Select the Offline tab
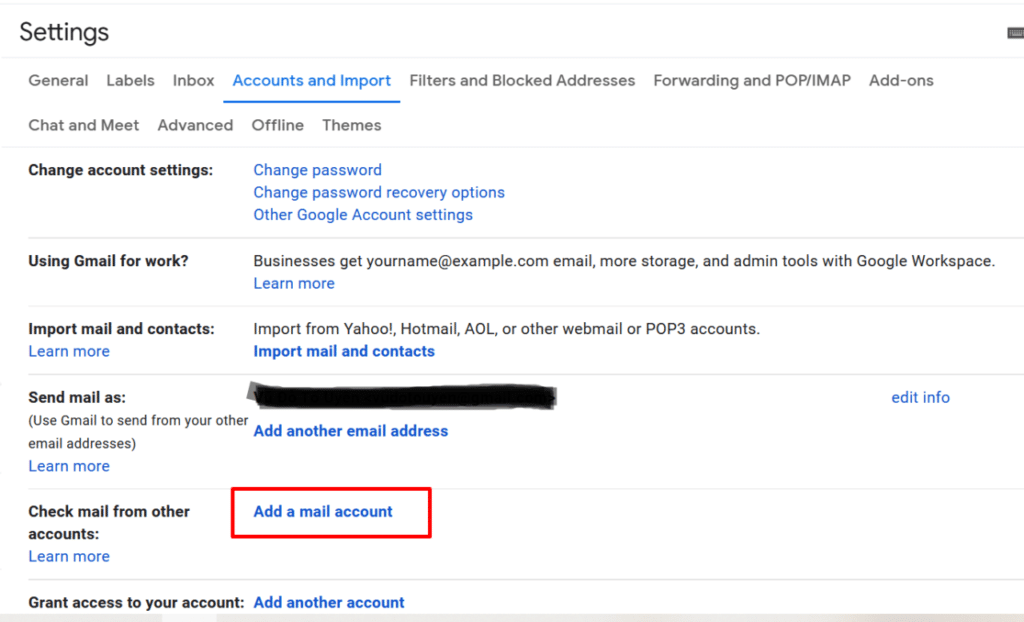 [x=277, y=125]
